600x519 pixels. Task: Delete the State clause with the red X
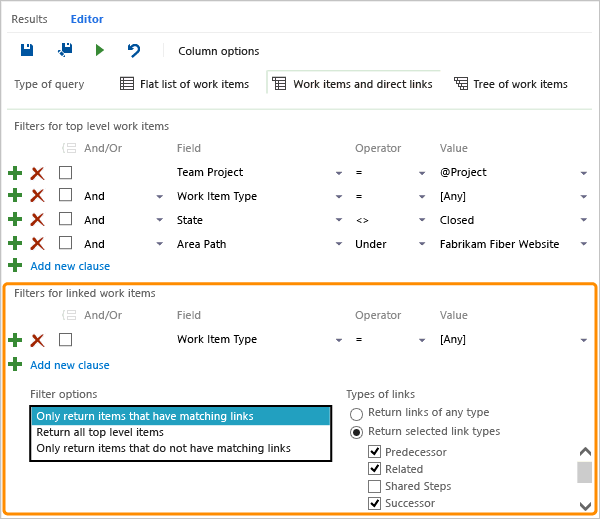(37, 220)
